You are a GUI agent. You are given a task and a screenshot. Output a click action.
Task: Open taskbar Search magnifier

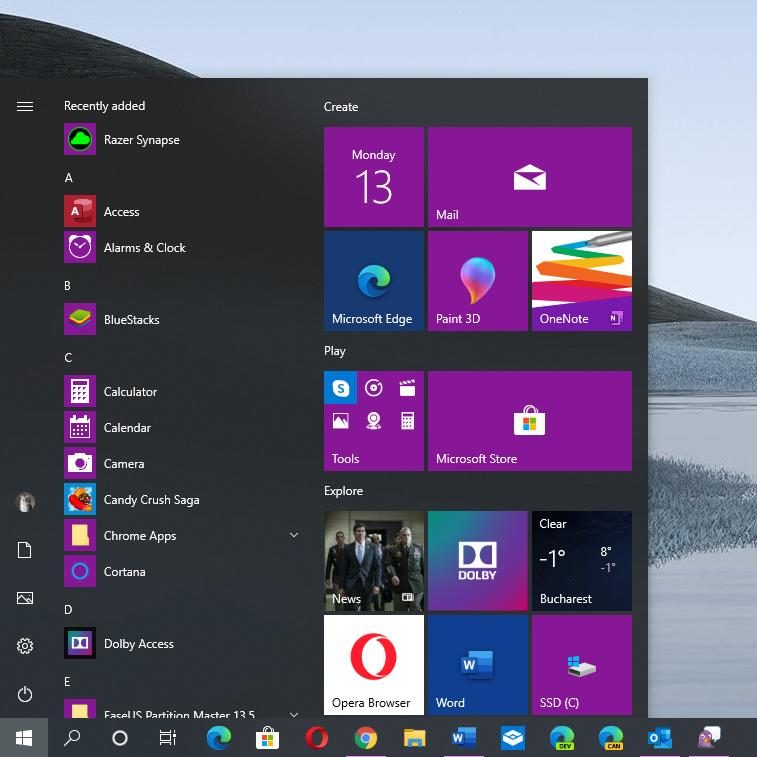72,738
